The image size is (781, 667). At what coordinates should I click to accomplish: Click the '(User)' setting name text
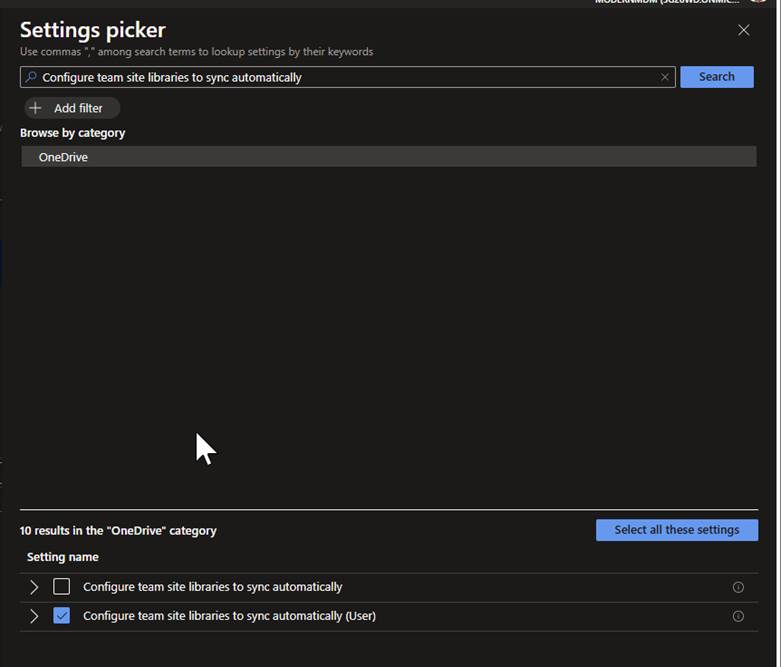click(x=229, y=616)
